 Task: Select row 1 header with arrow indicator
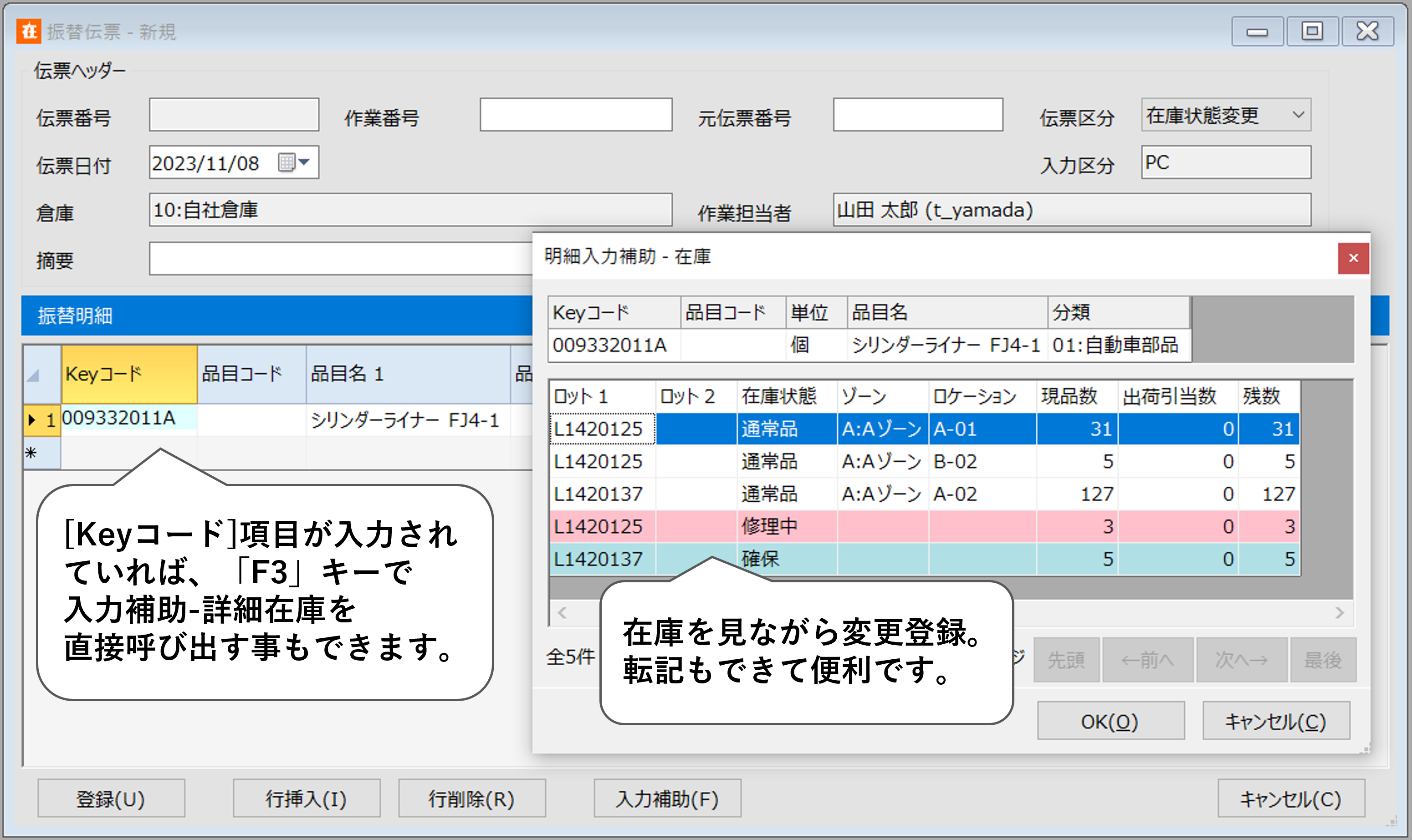click(x=42, y=420)
